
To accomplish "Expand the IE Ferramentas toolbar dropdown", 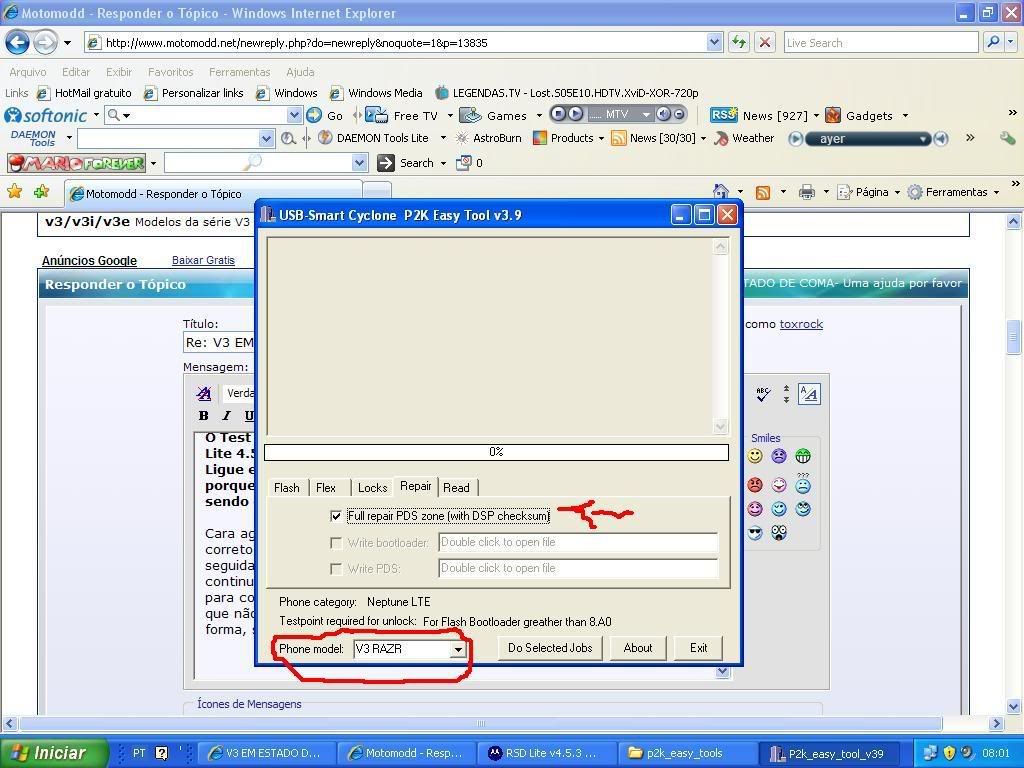I will (x=996, y=193).
